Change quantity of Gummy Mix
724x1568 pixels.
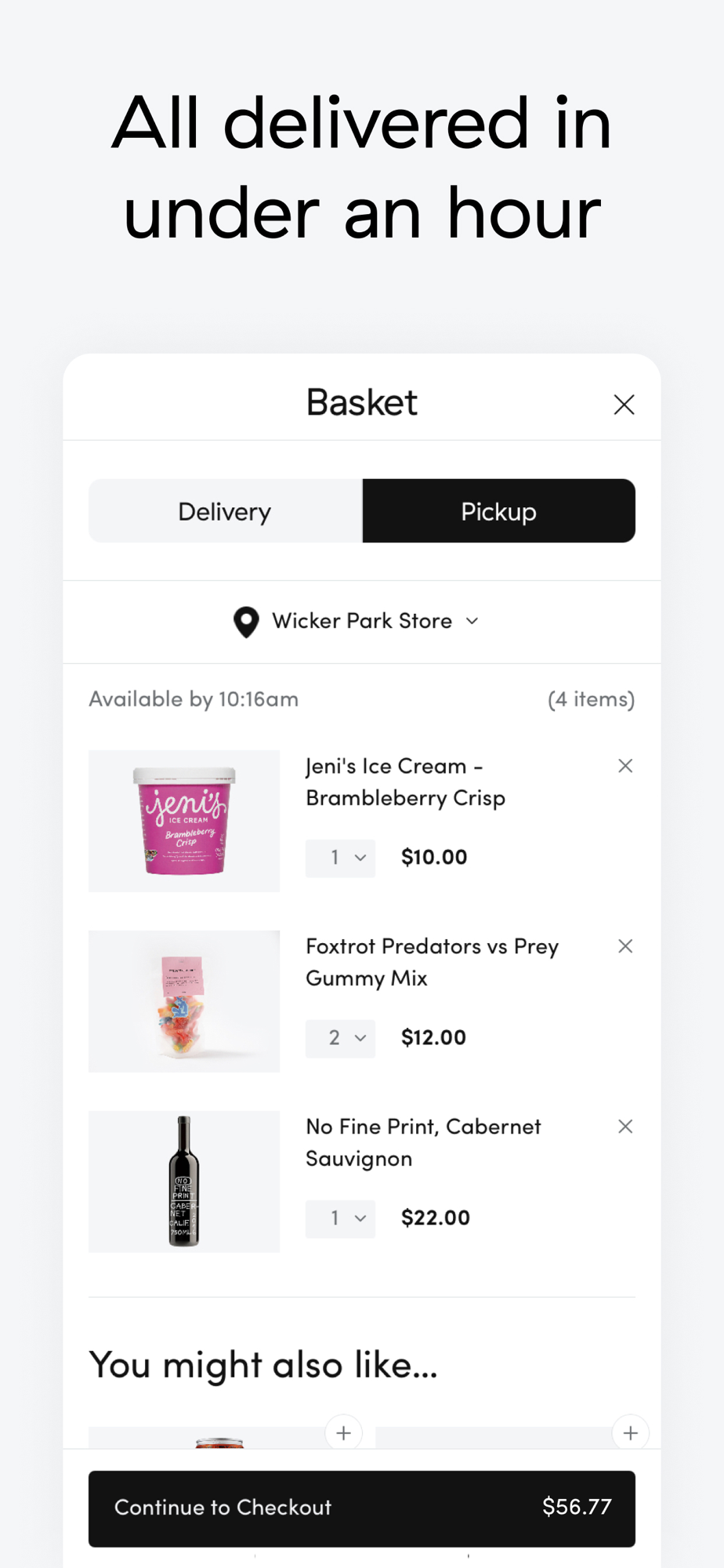pos(340,1038)
